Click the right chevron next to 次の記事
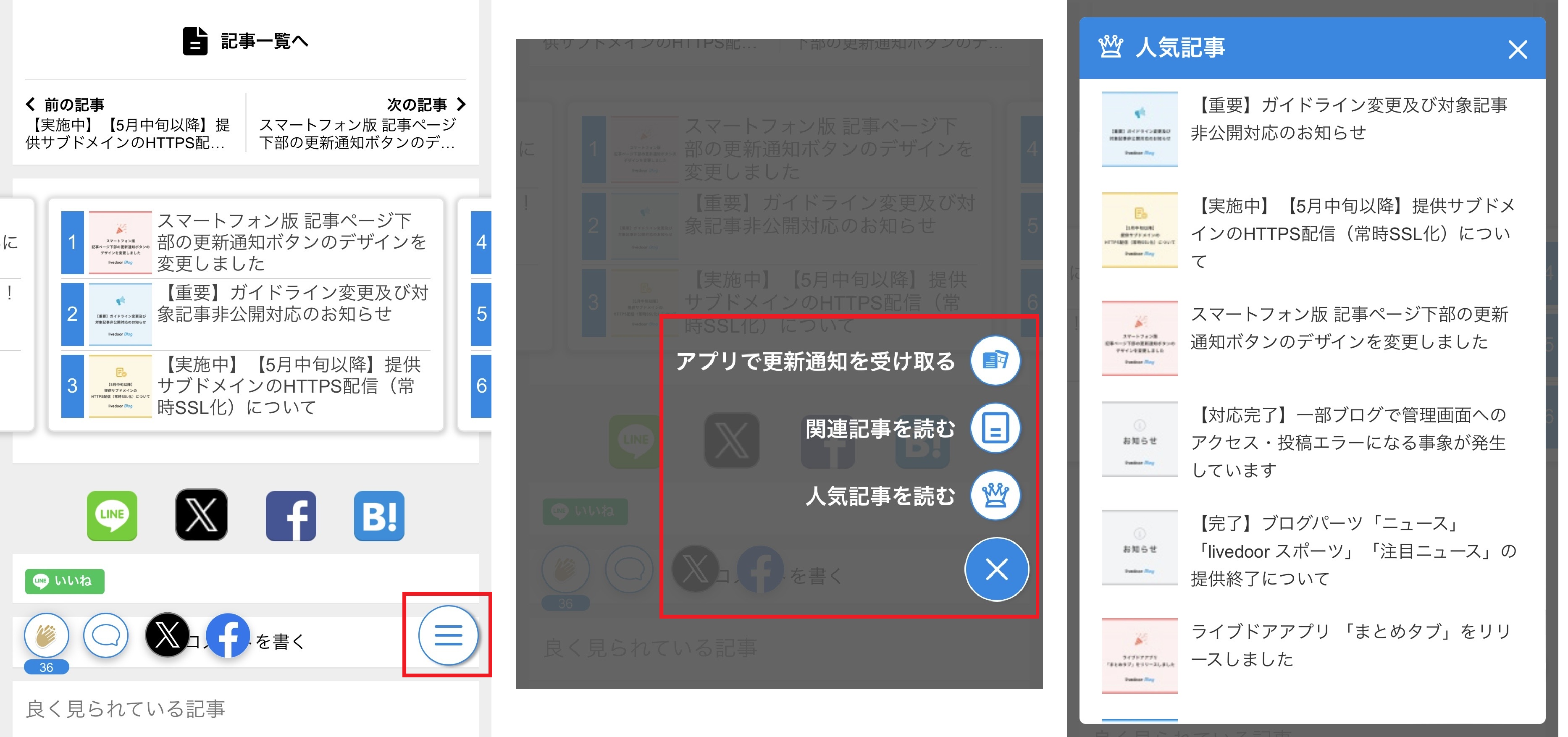Screen dimensions: 1568x737 [461, 104]
